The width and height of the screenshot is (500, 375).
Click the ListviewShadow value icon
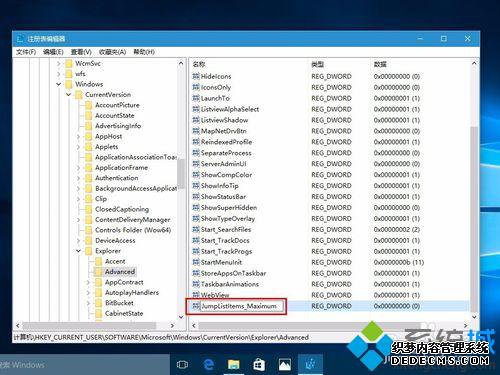coord(196,120)
